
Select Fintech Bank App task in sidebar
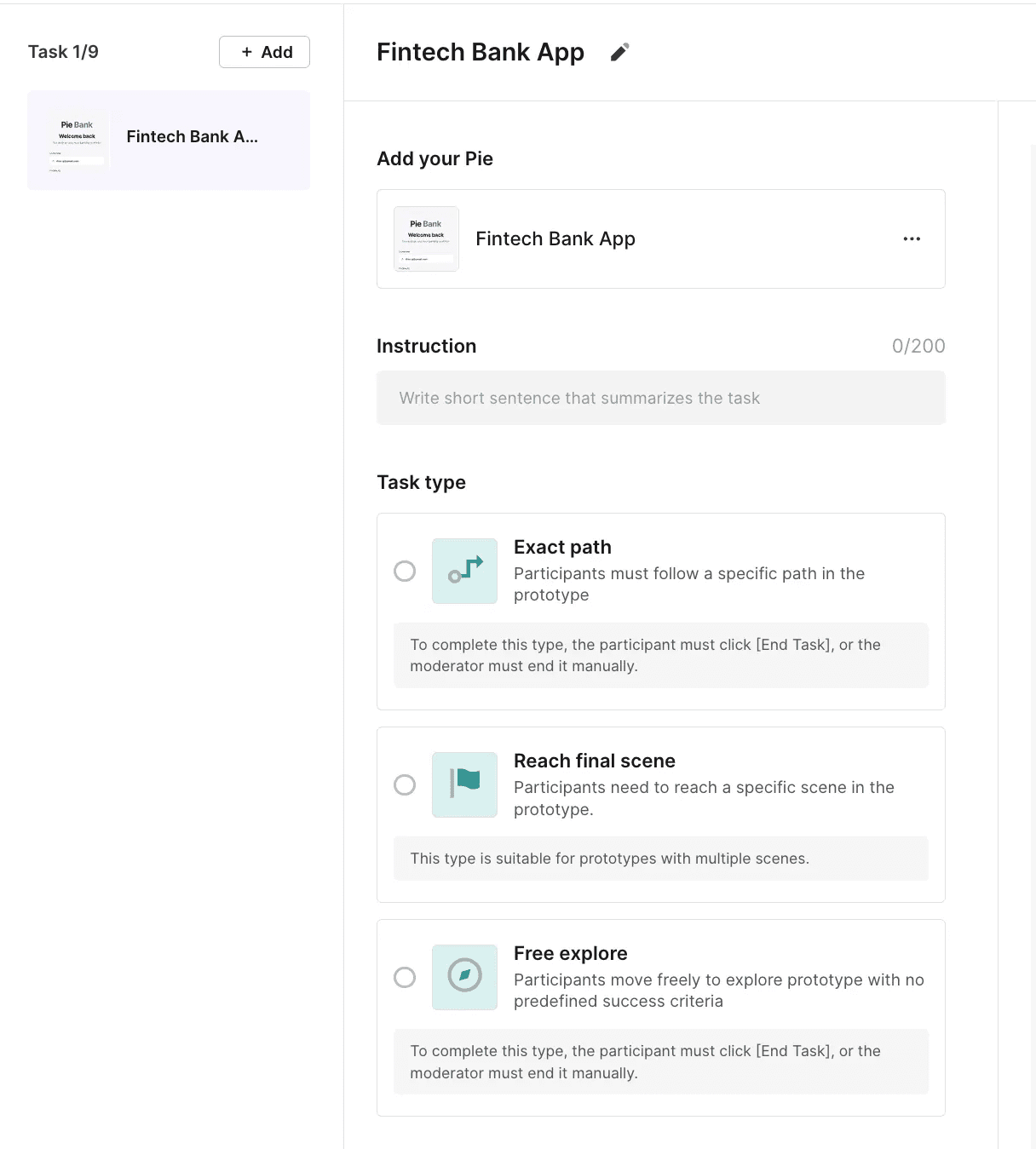[192, 137]
